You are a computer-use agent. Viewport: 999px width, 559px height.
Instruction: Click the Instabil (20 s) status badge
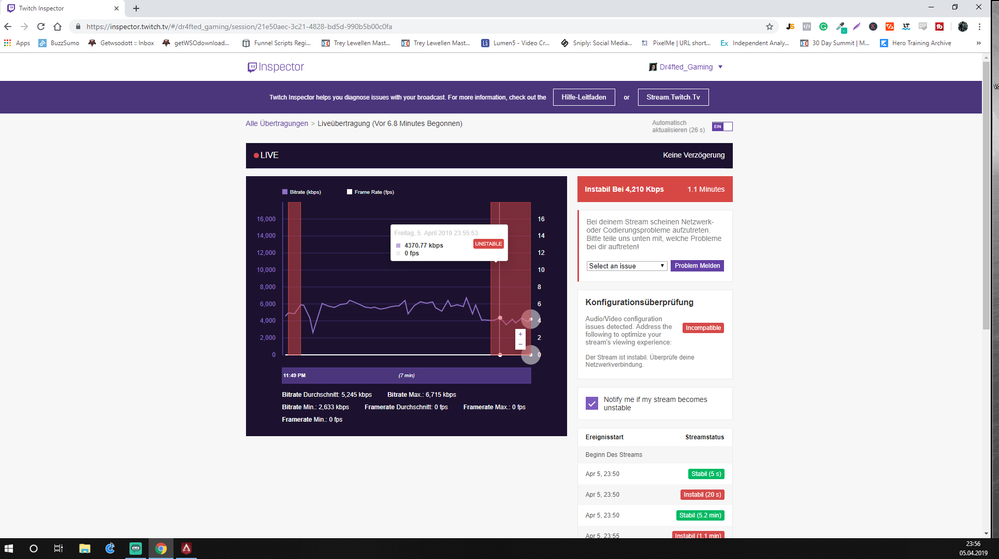(x=702, y=495)
